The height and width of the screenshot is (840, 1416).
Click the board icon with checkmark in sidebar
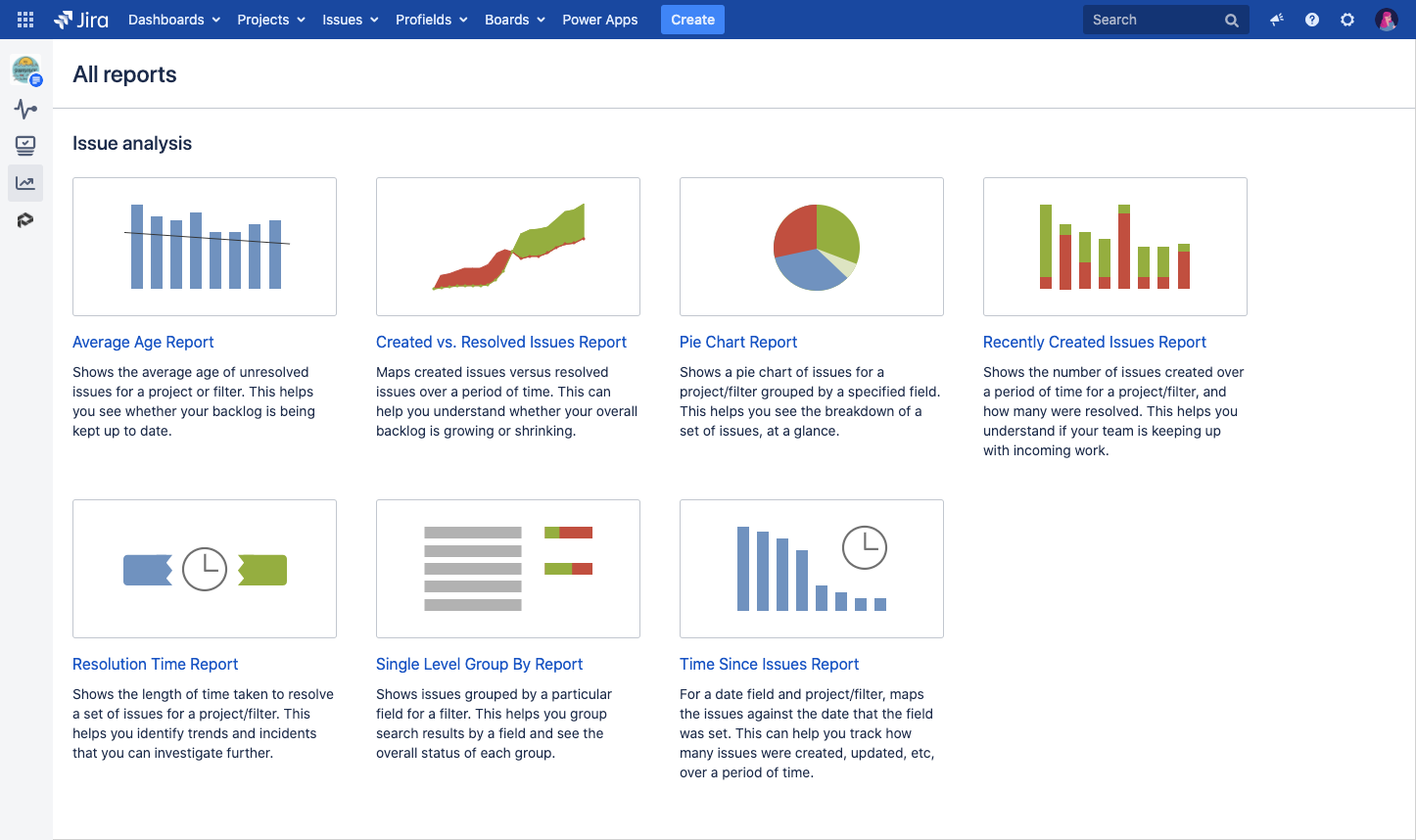(24, 145)
